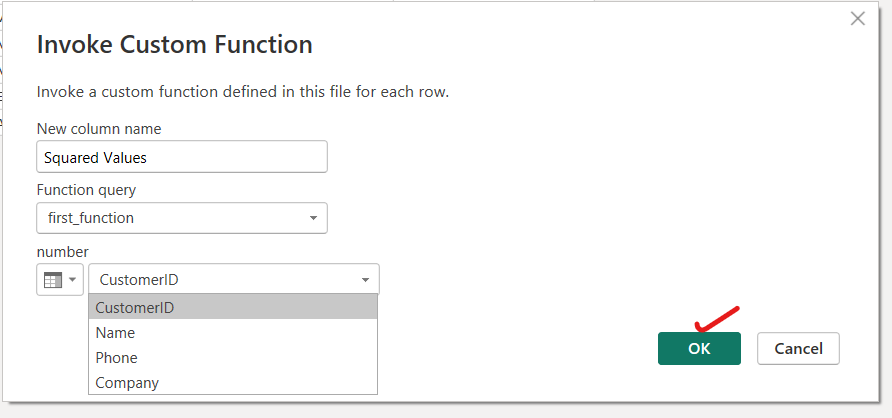Click the Invoke Custom Function title
The image size is (892, 418).
click(x=175, y=45)
